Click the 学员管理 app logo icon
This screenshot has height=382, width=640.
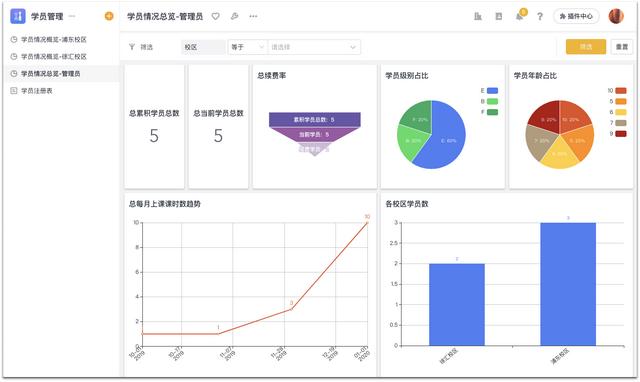[x=18, y=16]
